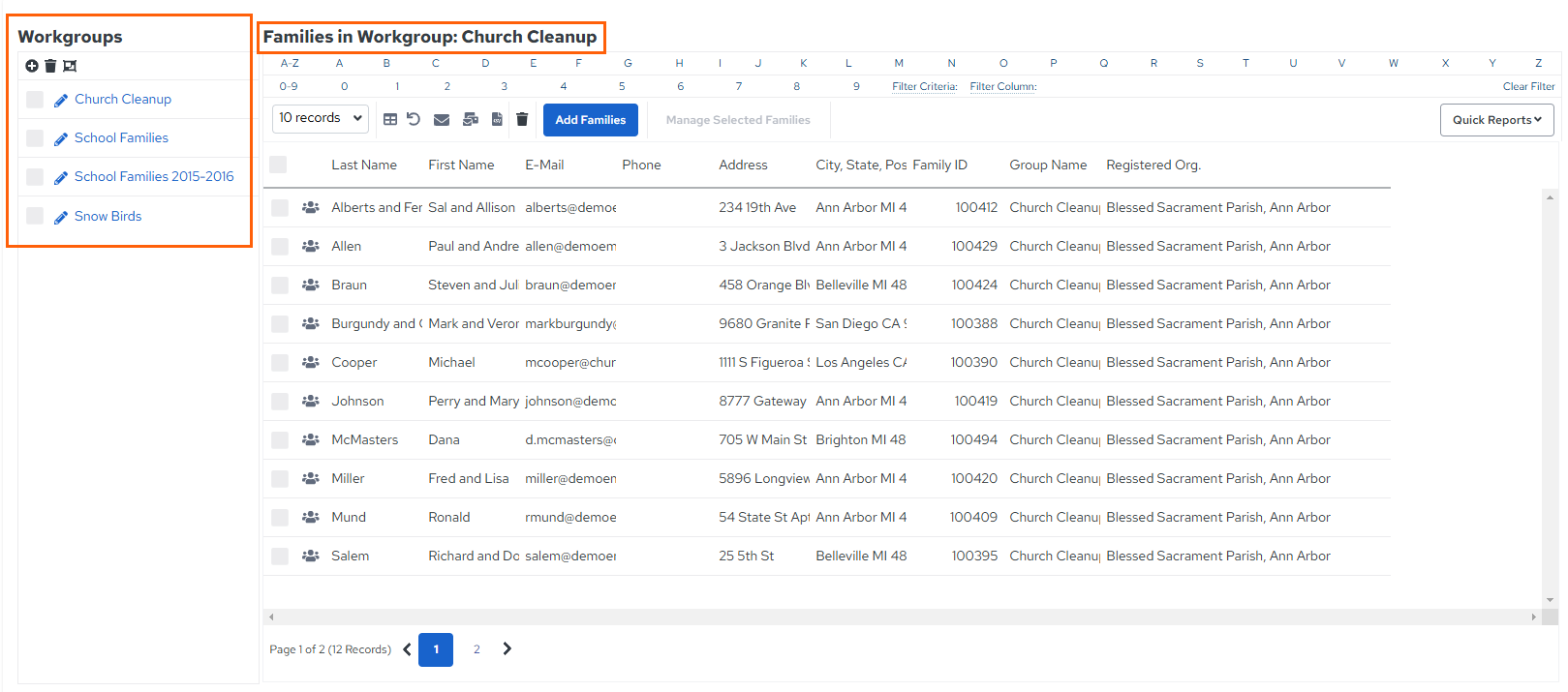Click the CSV file export icon
Viewport: 1568px width, 692px height.
pyautogui.click(x=497, y=119)
